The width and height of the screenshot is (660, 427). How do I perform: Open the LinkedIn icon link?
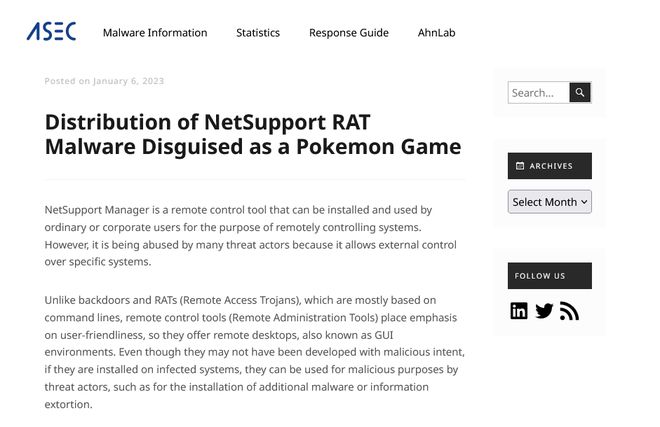pyautogui.click(x=519, y=311)
